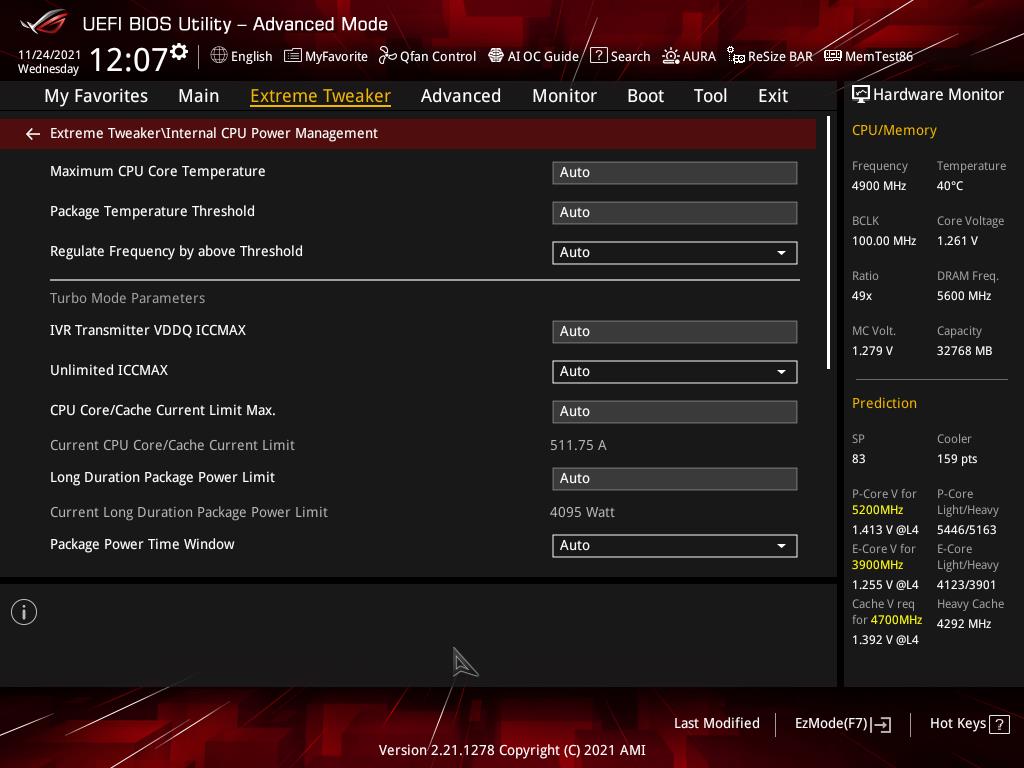Open MyFavorite from the top toolbar
This screenshot has width=1024, height=768.
pyautogui.click(x=326, y=57)
